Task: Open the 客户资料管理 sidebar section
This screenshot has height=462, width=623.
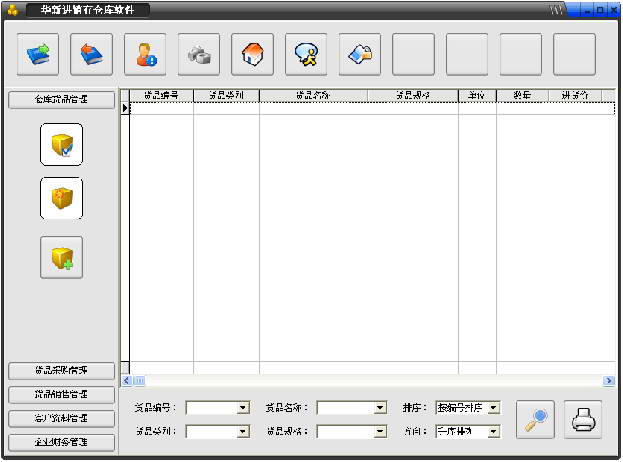Action: click(61, 418)
